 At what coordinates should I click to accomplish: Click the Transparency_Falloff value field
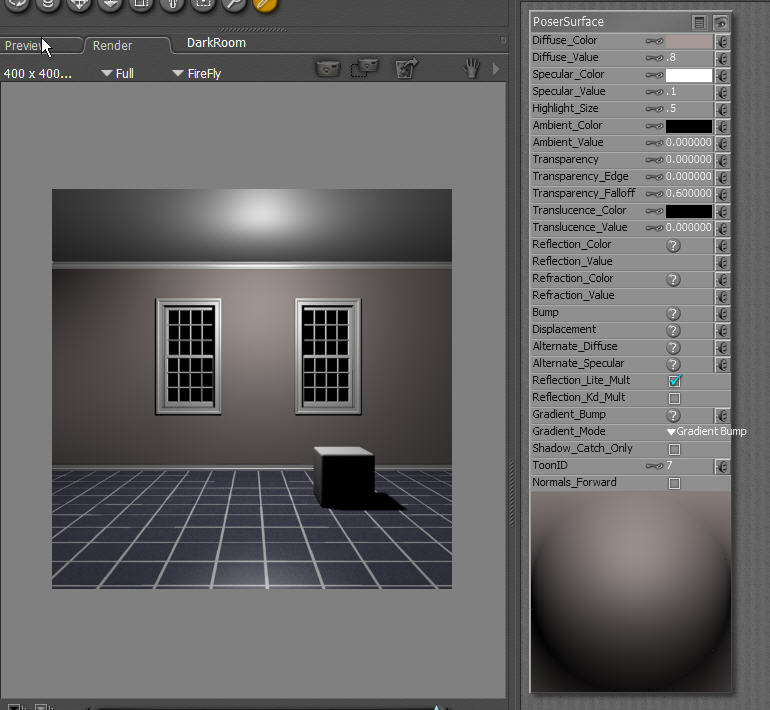pos(689,194)
